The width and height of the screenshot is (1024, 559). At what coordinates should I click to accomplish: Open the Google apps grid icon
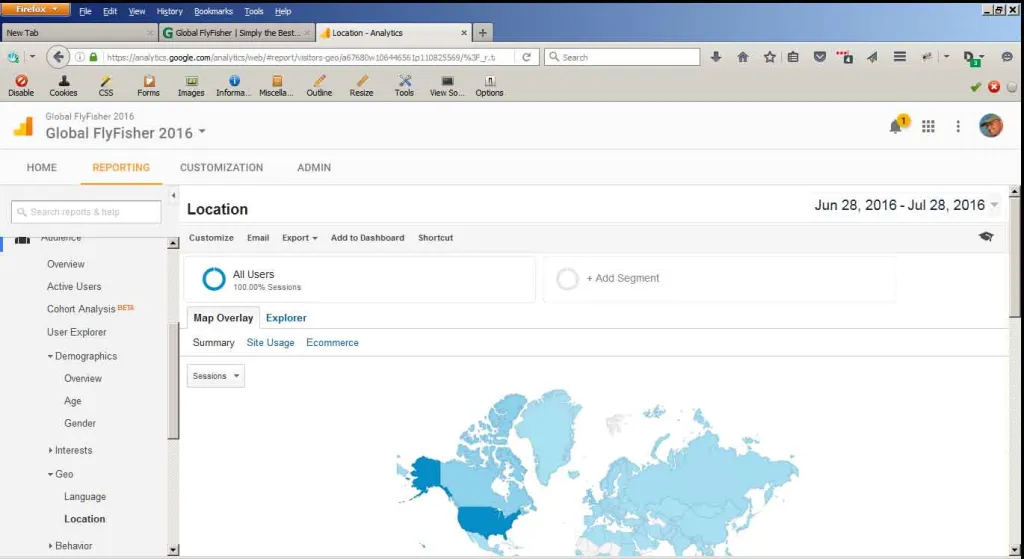[x=928, y=126]
